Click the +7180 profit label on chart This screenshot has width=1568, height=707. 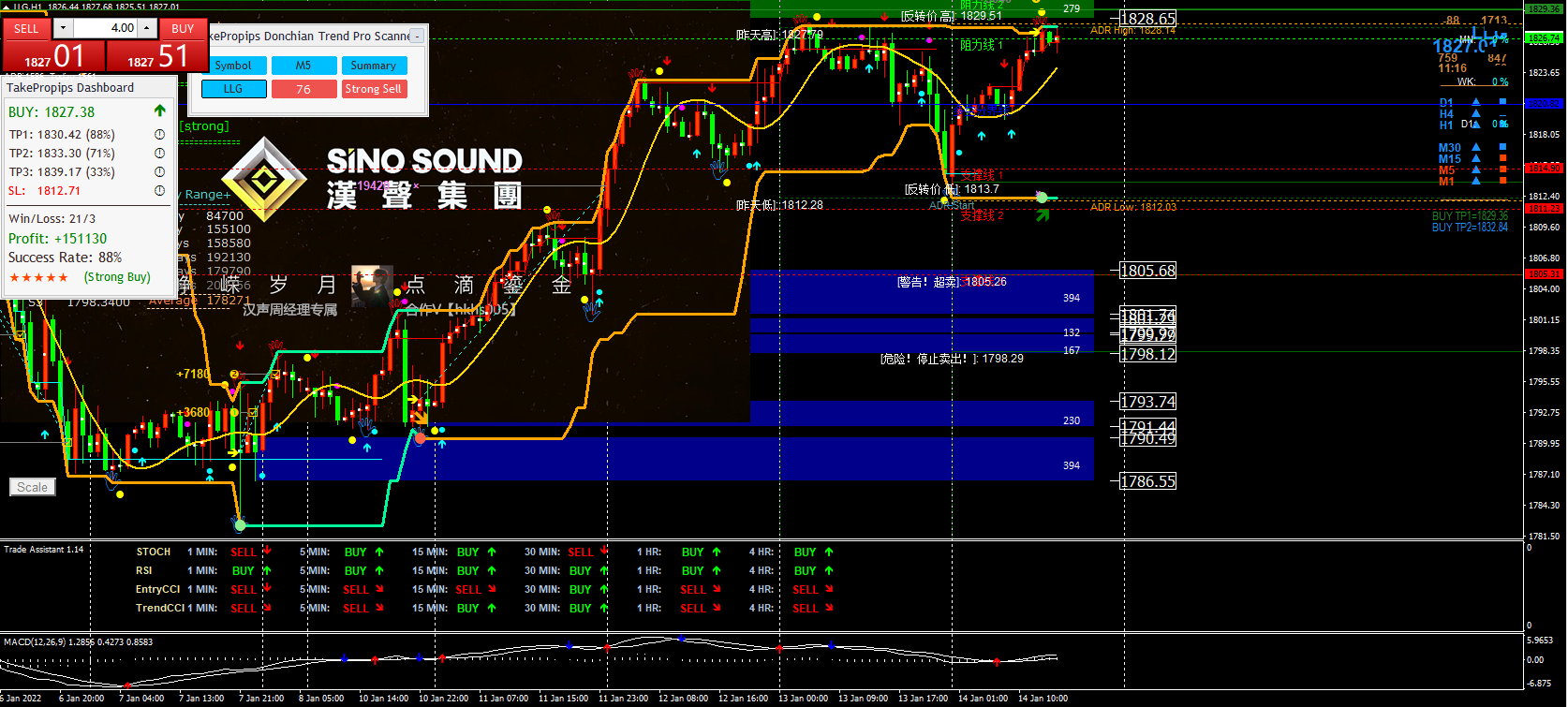193,374
